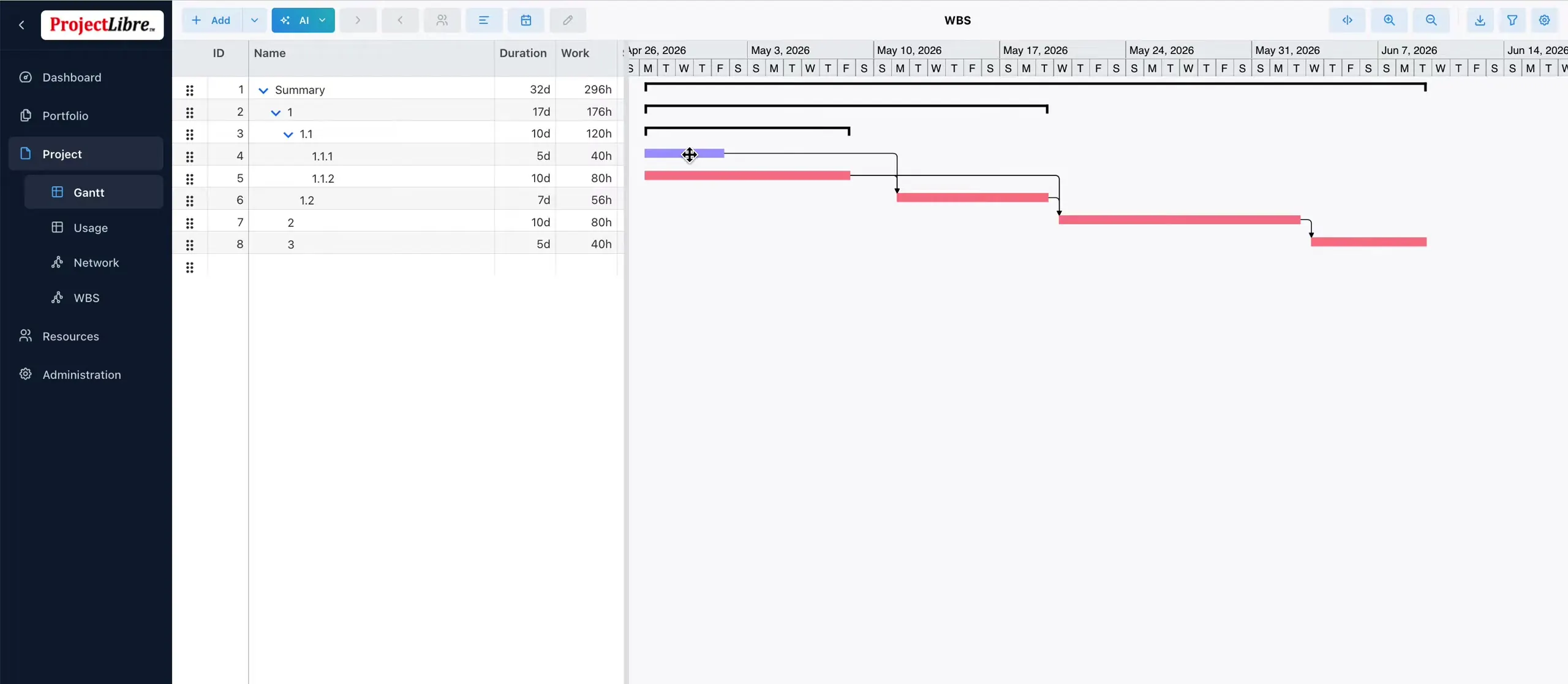Click the ProjectLibre logo
Image resolution: width=1568 pixels, height=684 pixels.
(102, 25)
